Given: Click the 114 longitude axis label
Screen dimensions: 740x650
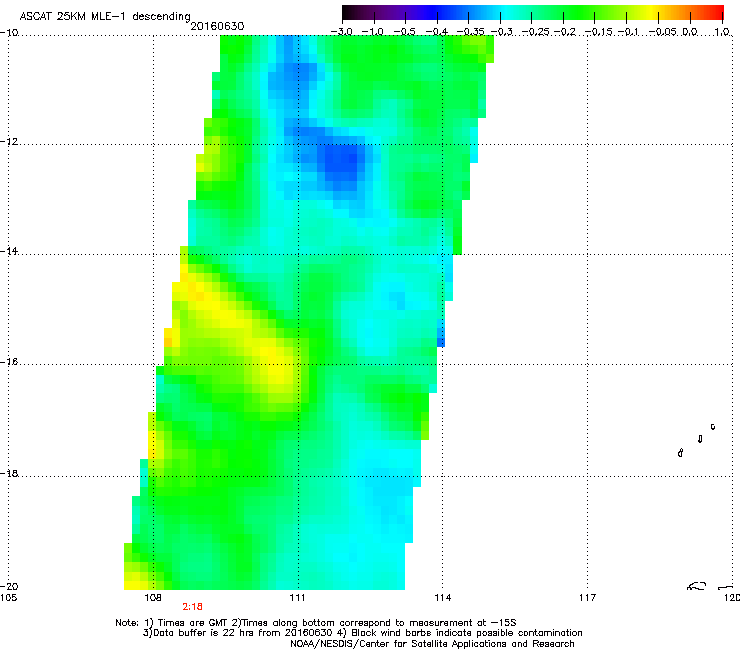Looking at the screenshot, I should pyautogui.click(x=443, y=598).
